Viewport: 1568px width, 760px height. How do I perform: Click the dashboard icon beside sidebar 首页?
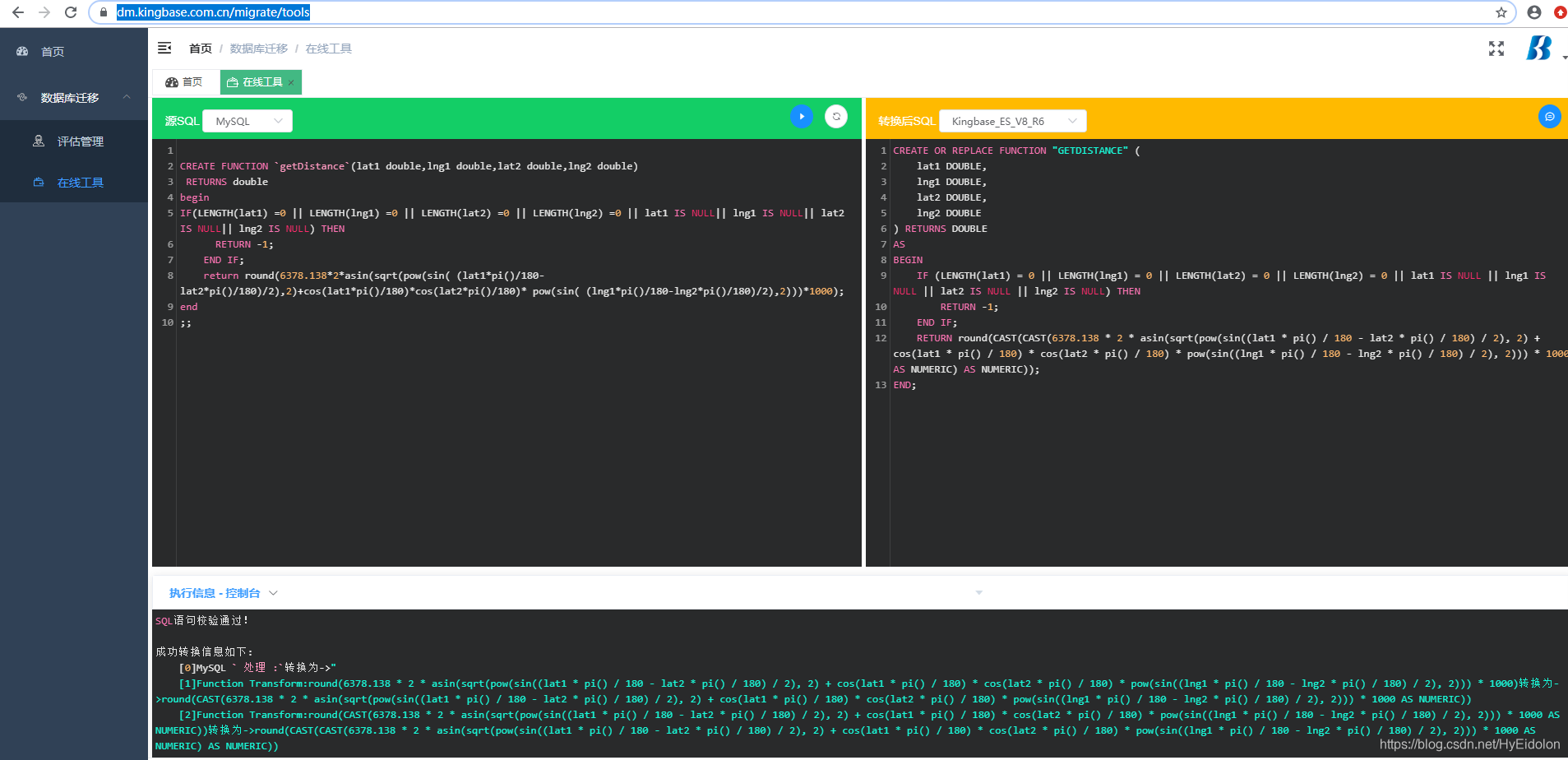pyautogui.click(x=22, y=51)
